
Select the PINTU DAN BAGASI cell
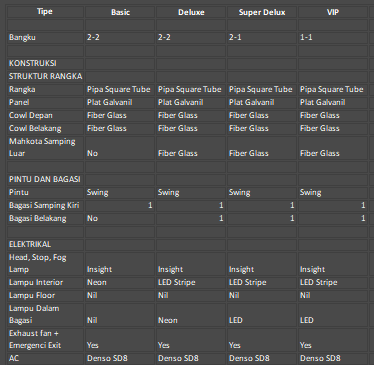(x=45, y=179)
